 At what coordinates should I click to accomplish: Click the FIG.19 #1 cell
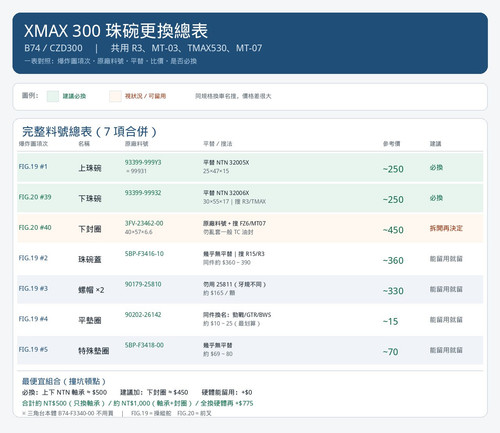pyautogui.click(x=33, y=166)
